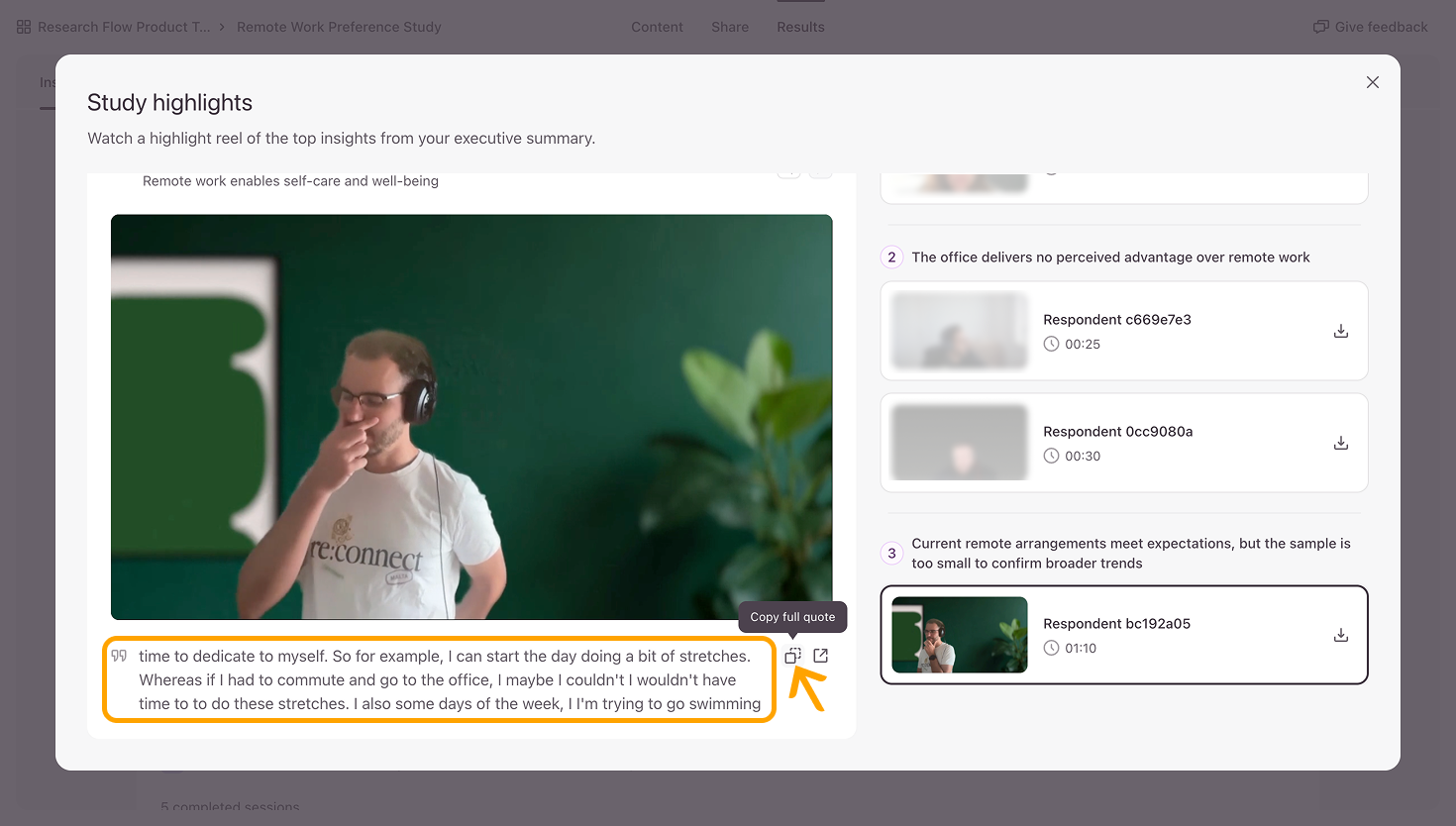Click the 00:25 duration label

click(x=1083, y=345)
